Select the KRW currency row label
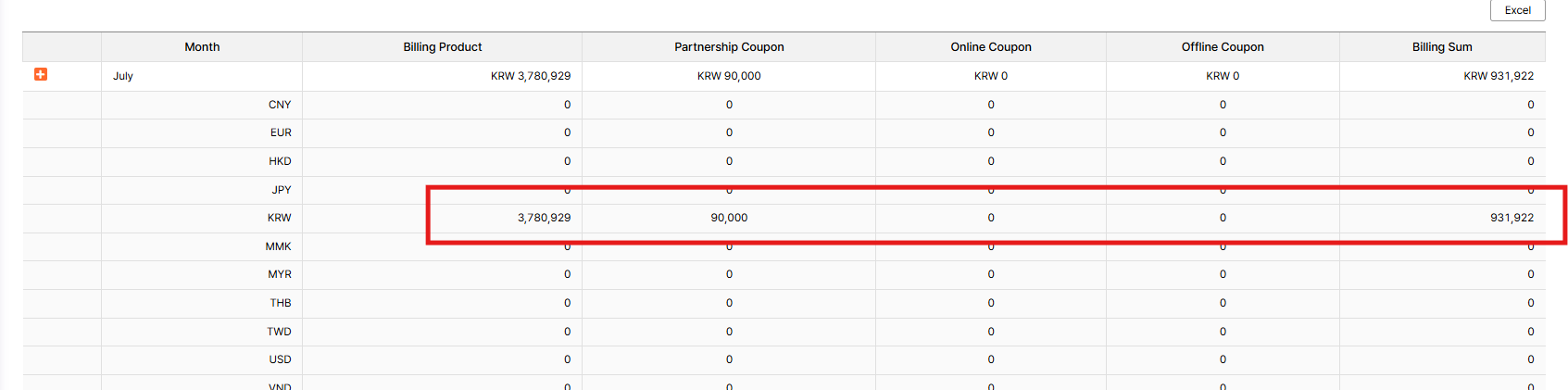The height and width of the screenshot is (390, 1568). pos(279,218)
